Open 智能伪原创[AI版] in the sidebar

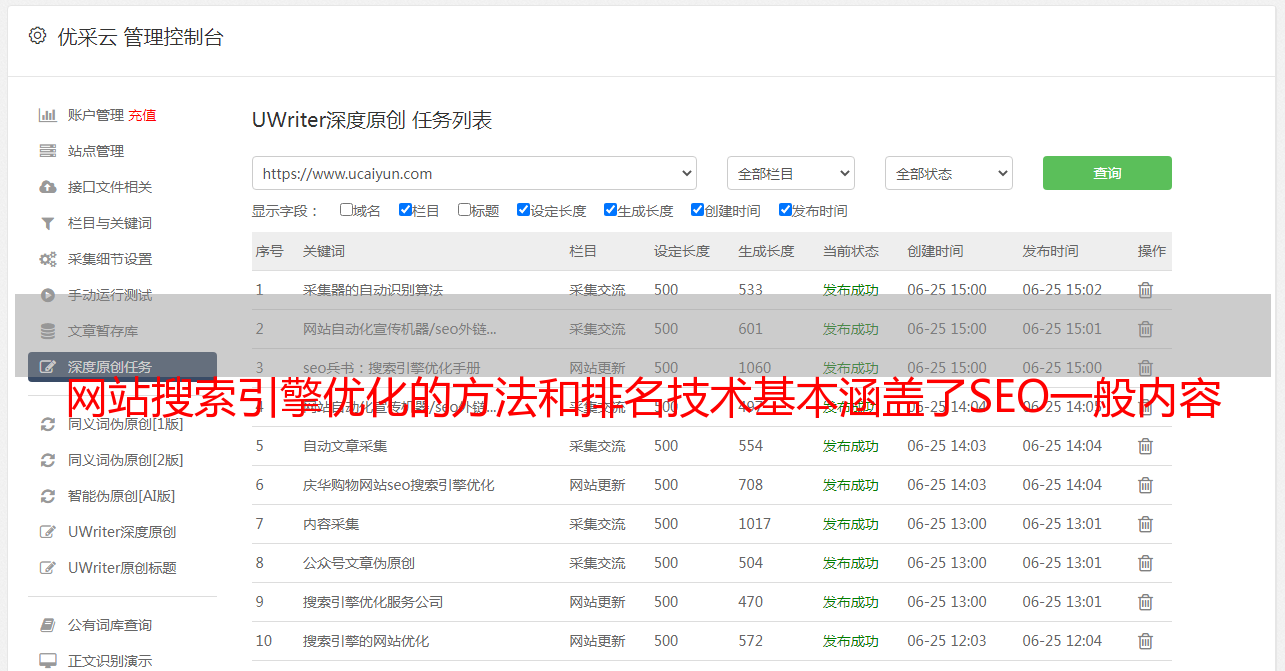121,496
